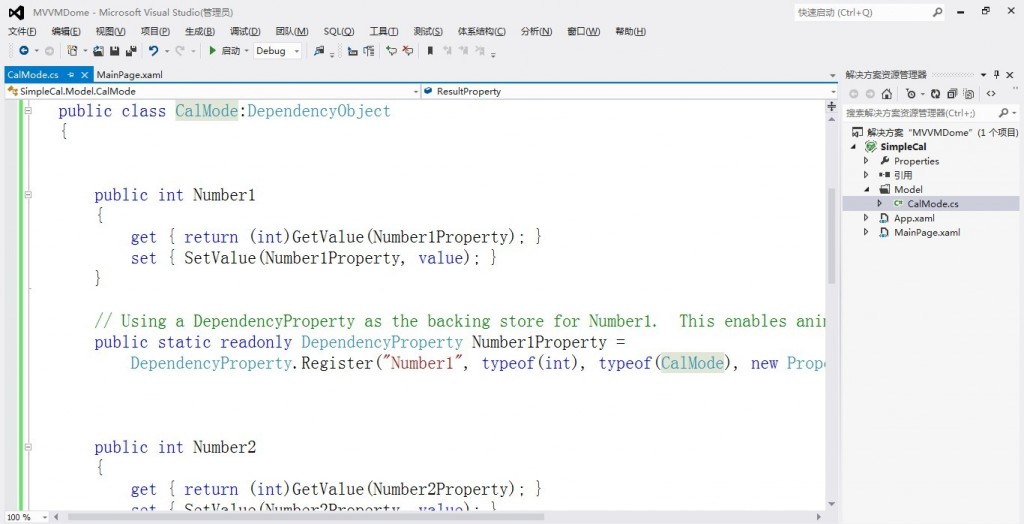1024x524 pixels.
Task: Open the 调试(D) Debug menu
Action: (x=245, y=32)
